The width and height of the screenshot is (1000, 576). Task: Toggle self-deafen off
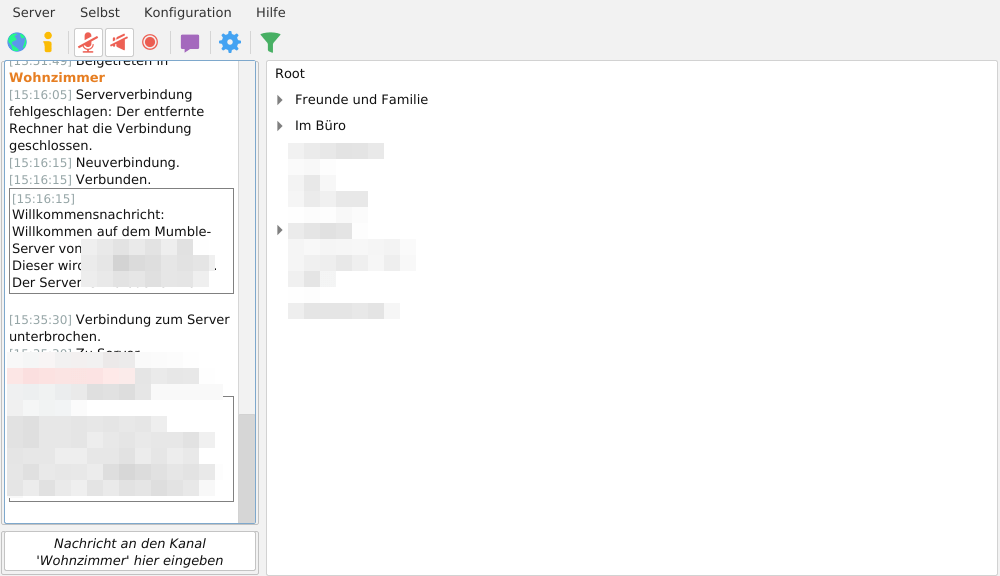(119, 42)
